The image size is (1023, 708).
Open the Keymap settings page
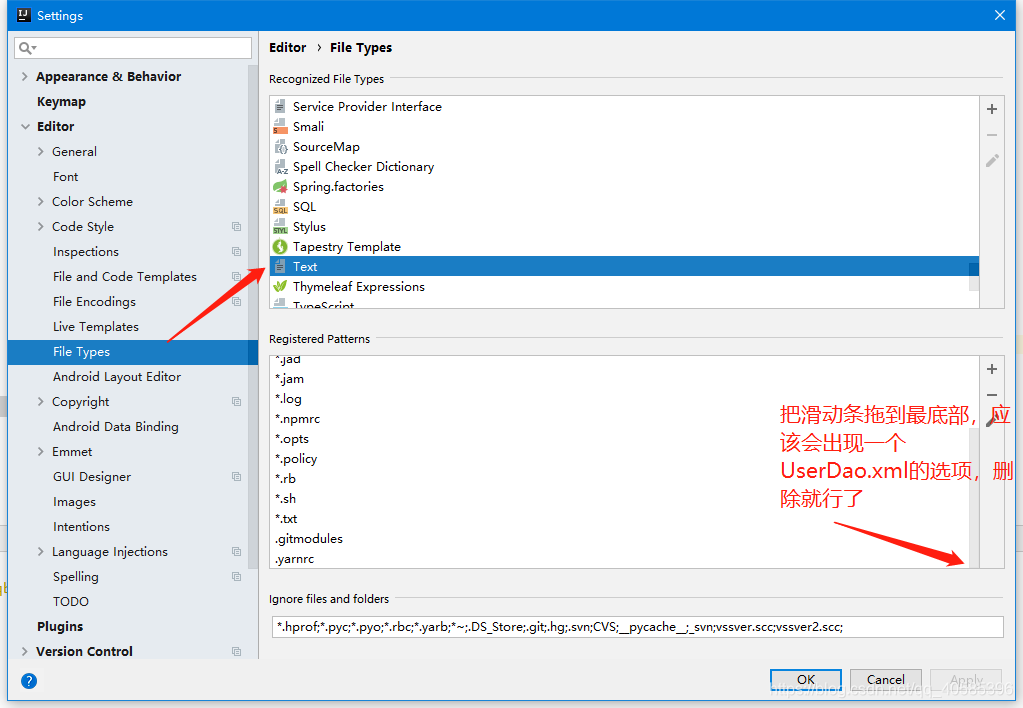(61, 102)
